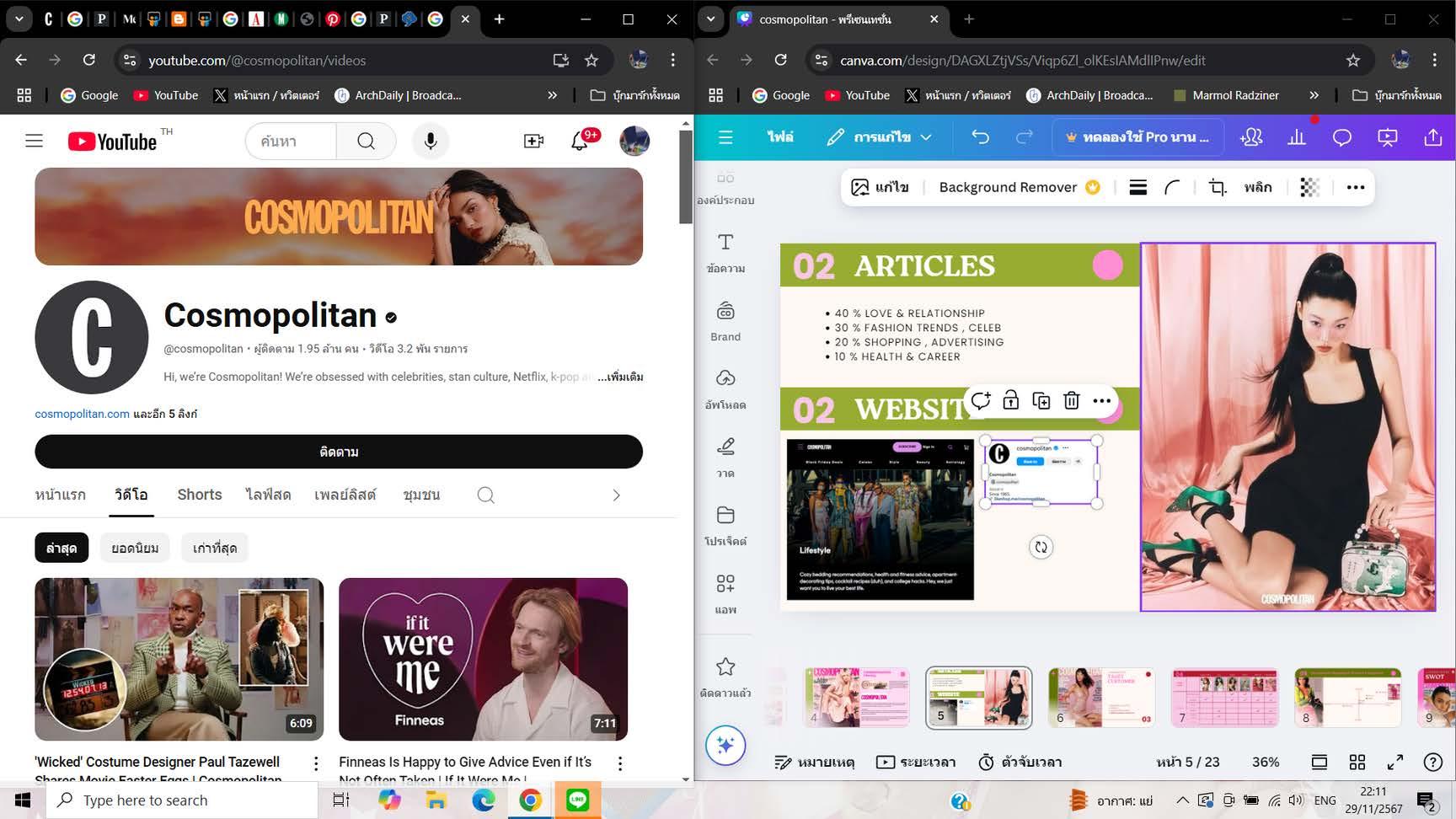Screen dimensions: 1456x819
Task: Bookmark the YouTube page with star
Action: click(591, 60)
